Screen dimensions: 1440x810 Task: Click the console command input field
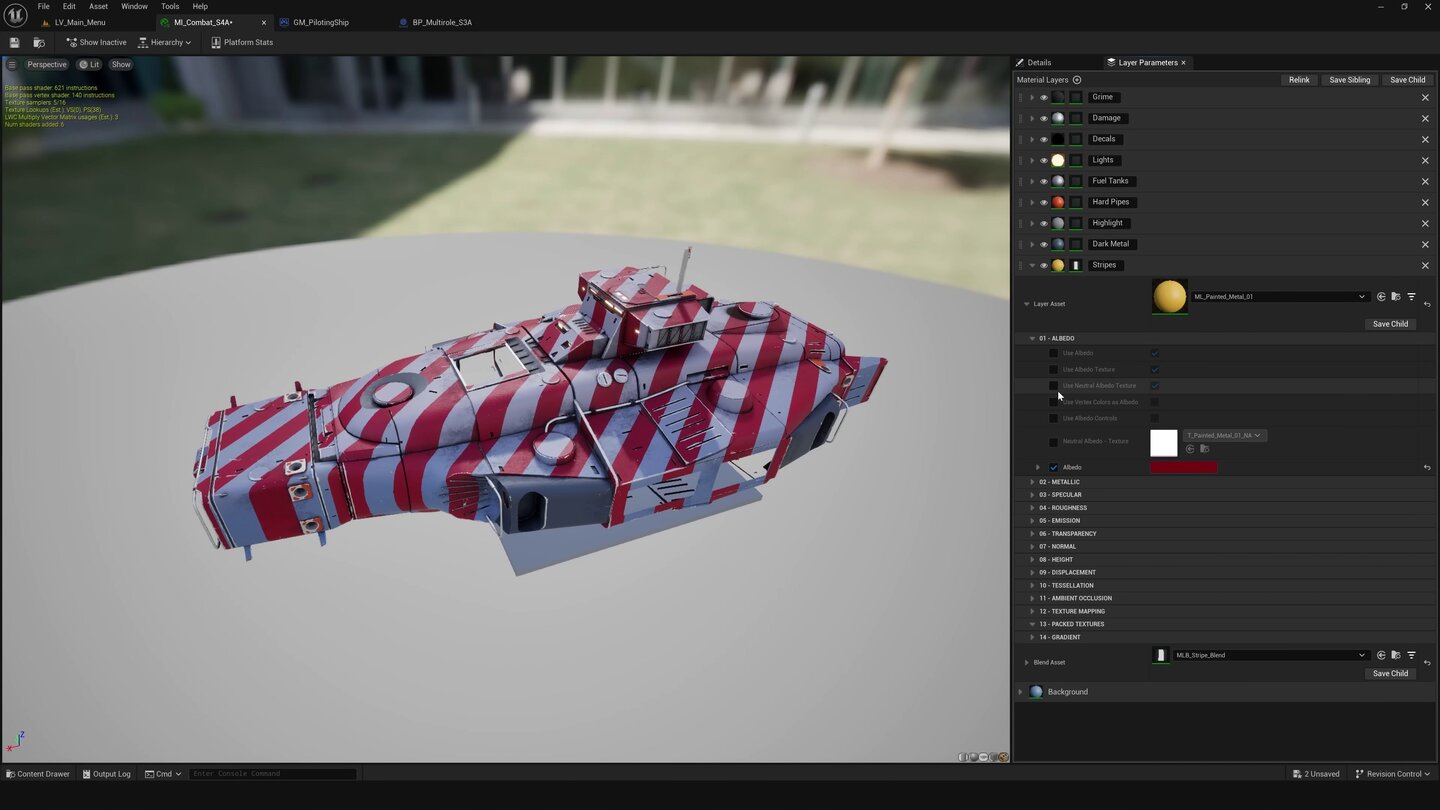[x=273, y=774]
